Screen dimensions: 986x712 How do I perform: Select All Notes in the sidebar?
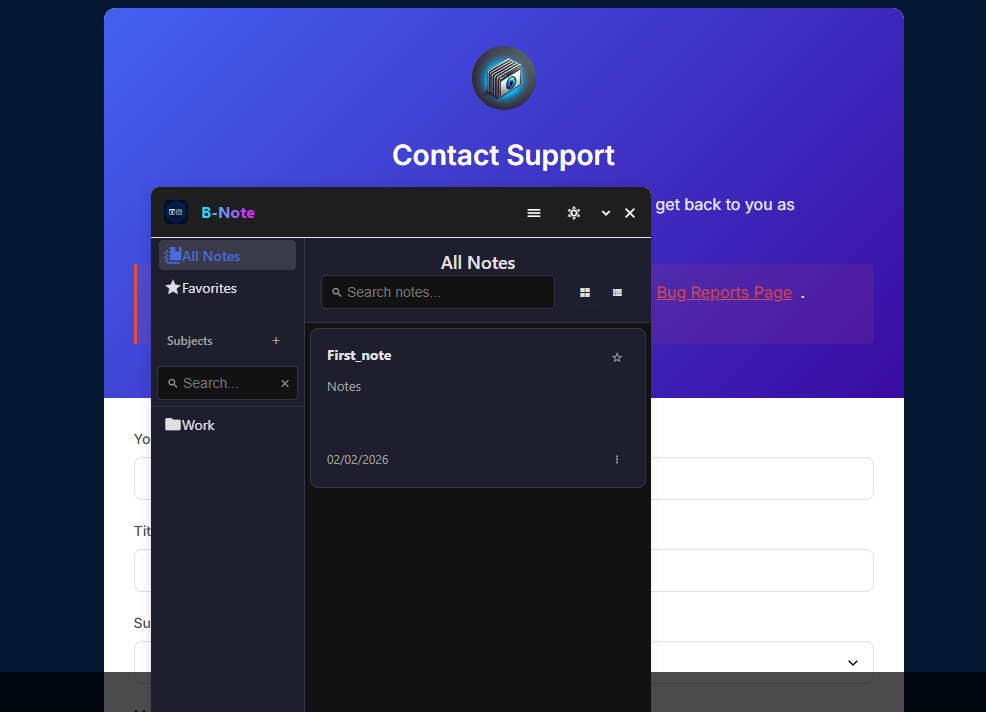(210, 256)
